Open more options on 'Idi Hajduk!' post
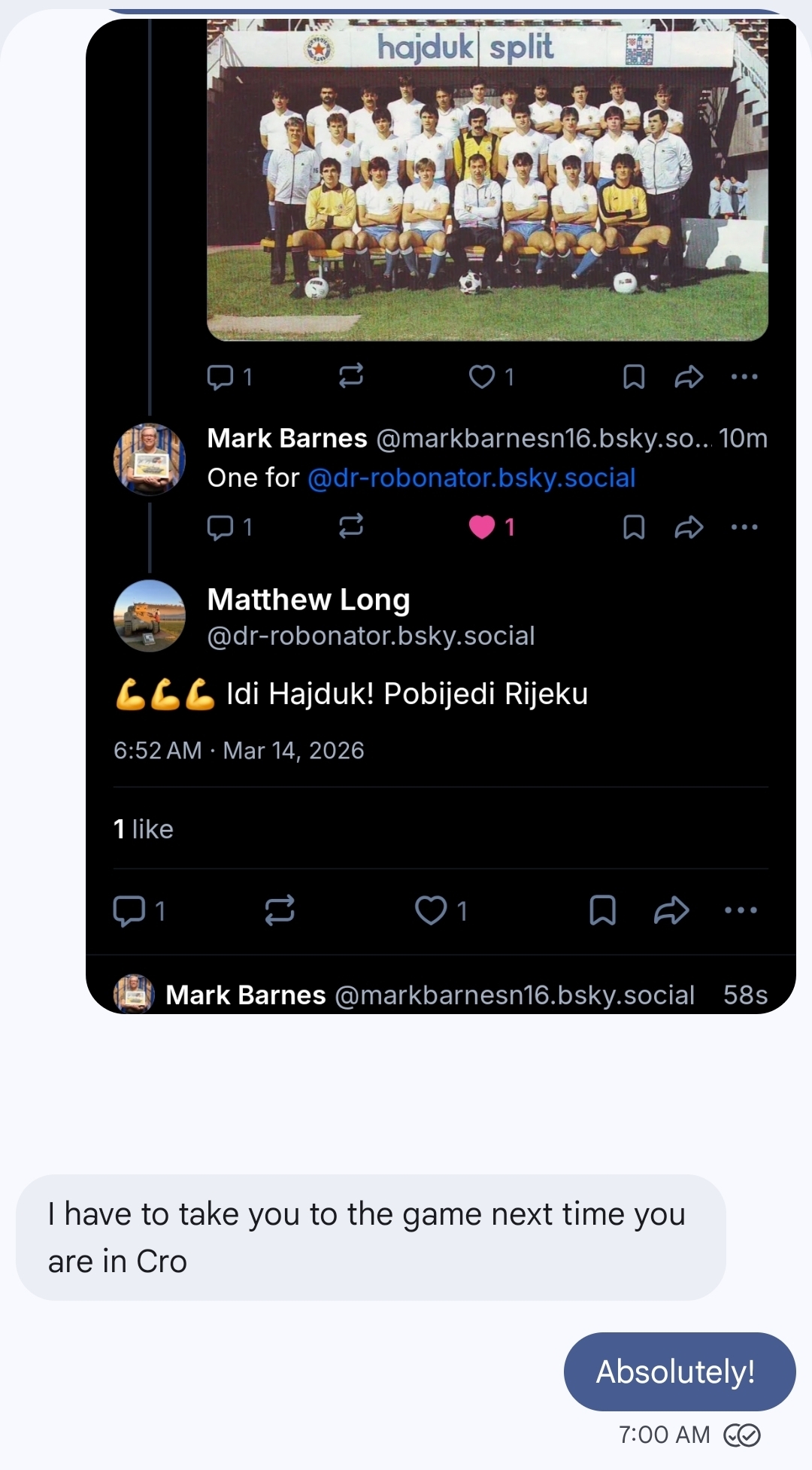The width and height of the screenshot is (812, 1470). pos(741,910)
